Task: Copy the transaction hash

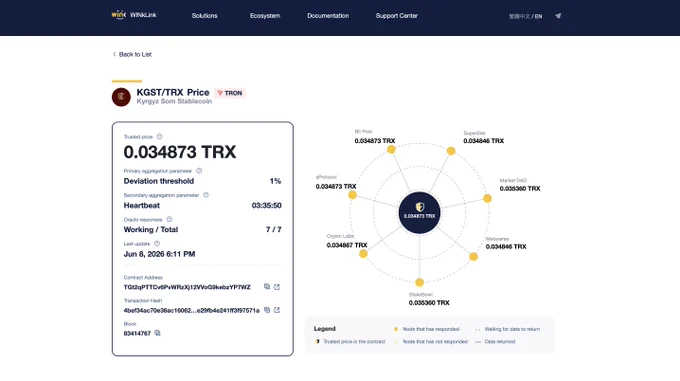Action: coord(267,310)
